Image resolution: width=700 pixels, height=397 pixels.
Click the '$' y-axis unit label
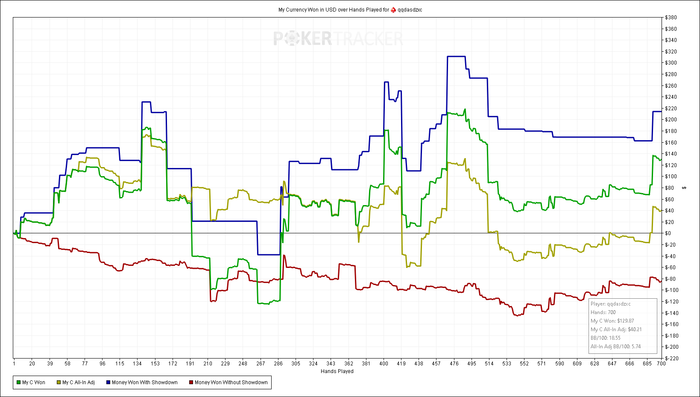point(684,188)
